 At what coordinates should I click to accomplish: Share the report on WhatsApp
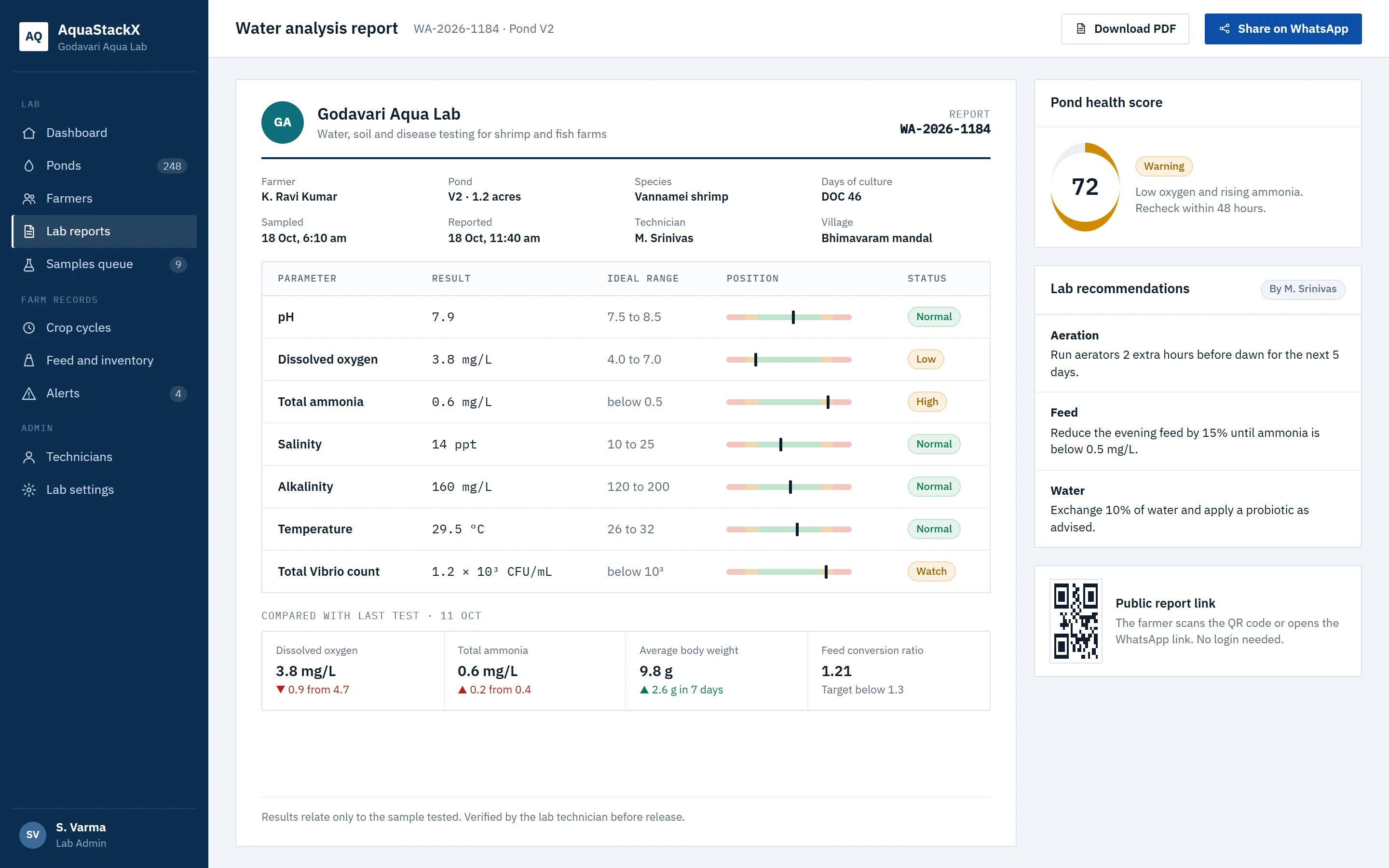[x=1283, y=29]
